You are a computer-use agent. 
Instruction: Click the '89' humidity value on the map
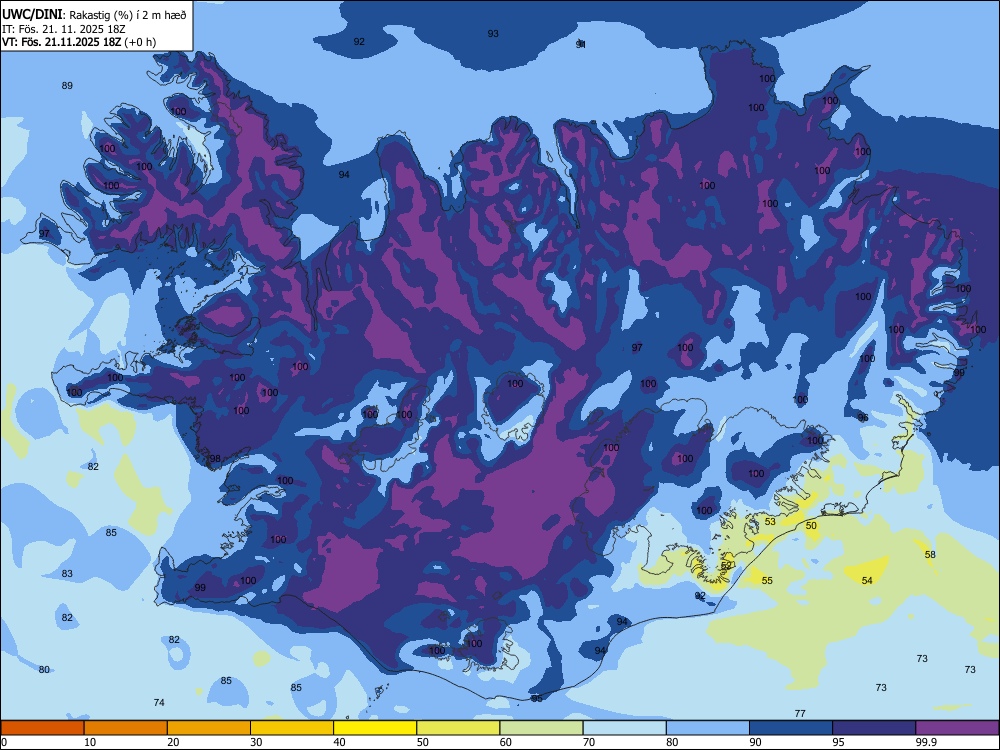67,85
